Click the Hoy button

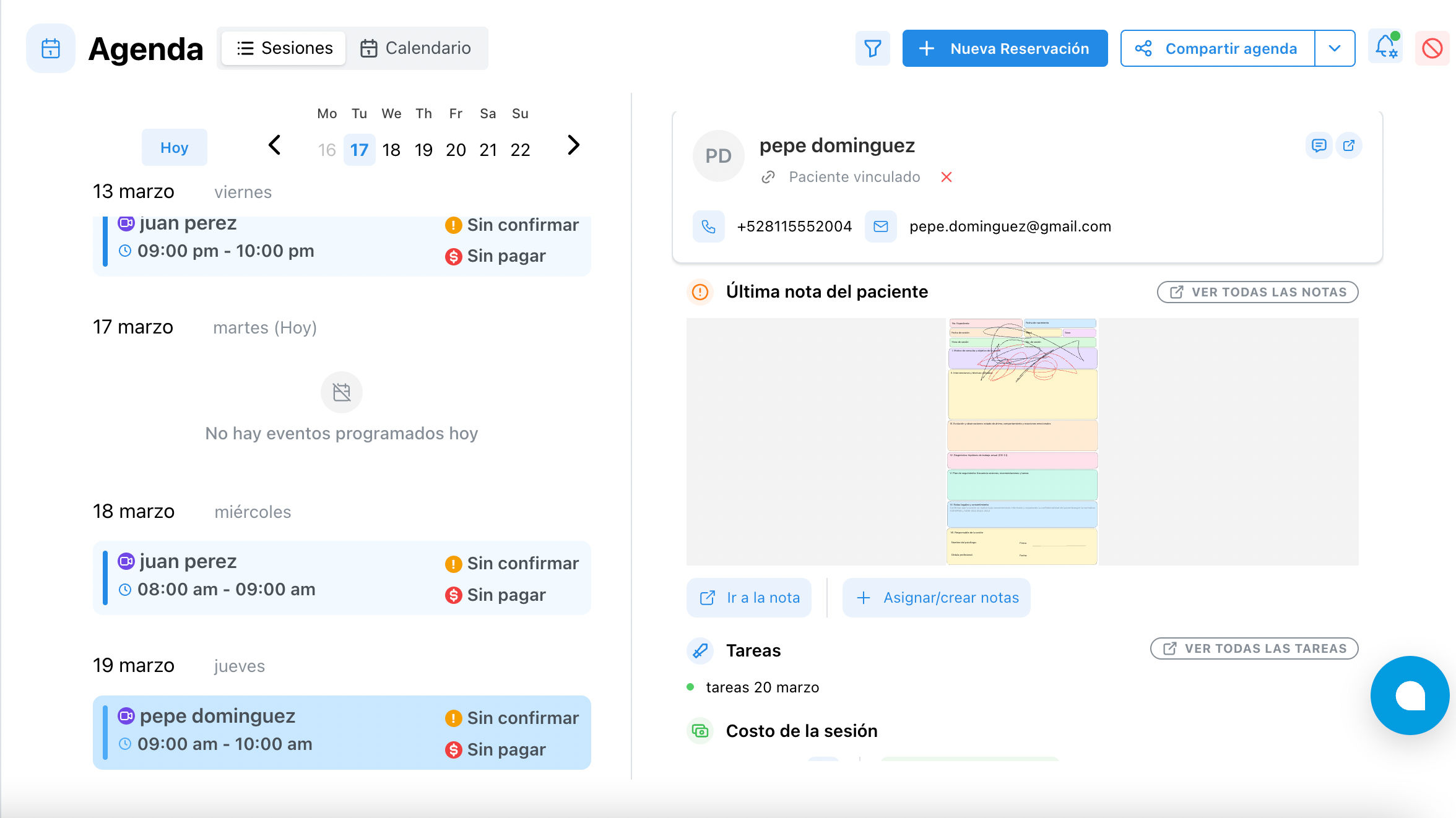pos(174,147)
